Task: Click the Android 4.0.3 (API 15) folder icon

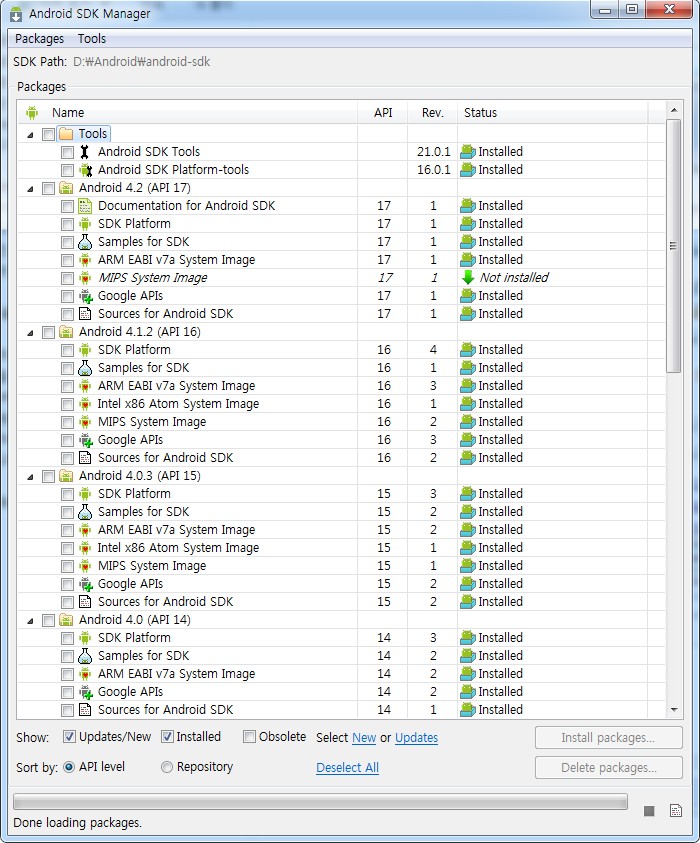Action: (66, 476)
